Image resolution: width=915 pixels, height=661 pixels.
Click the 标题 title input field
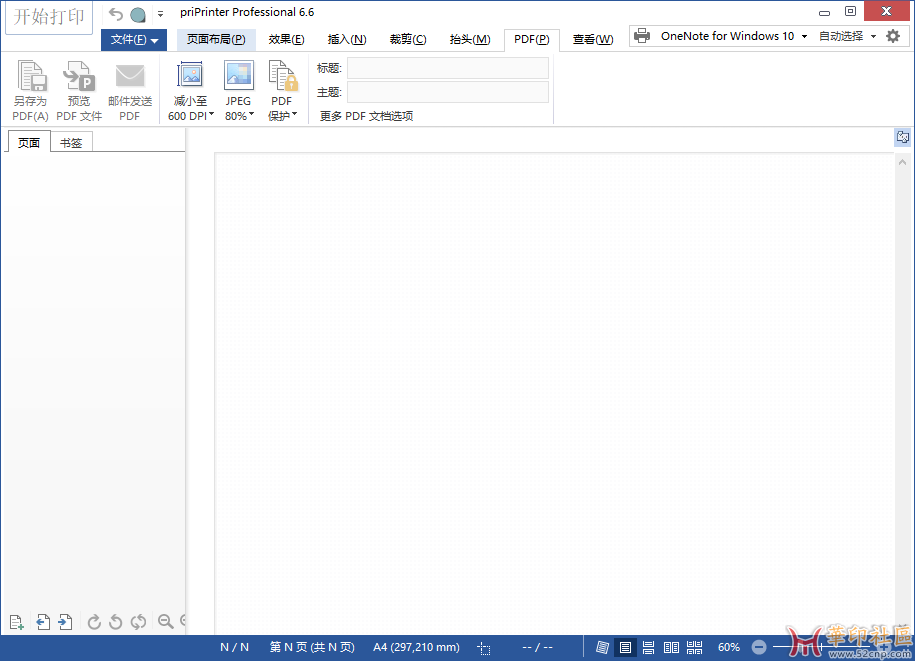coord(448,68)
